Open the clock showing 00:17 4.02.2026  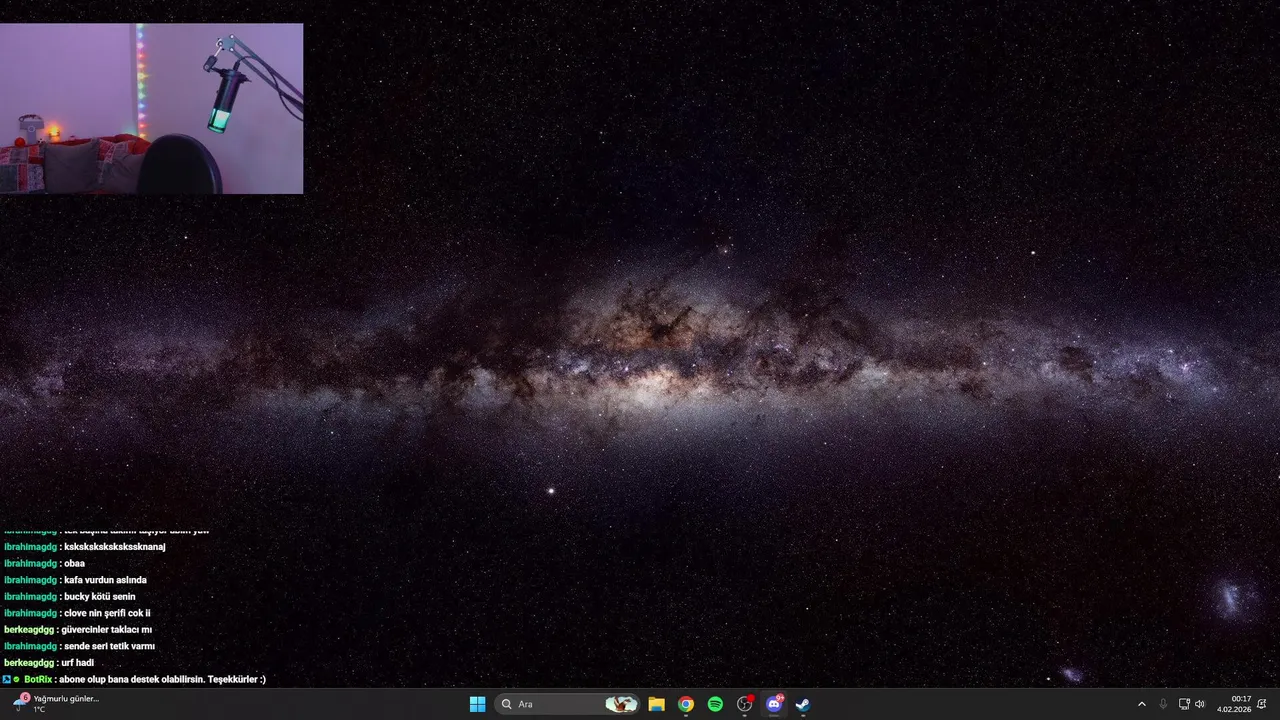tap(1234, 704)
